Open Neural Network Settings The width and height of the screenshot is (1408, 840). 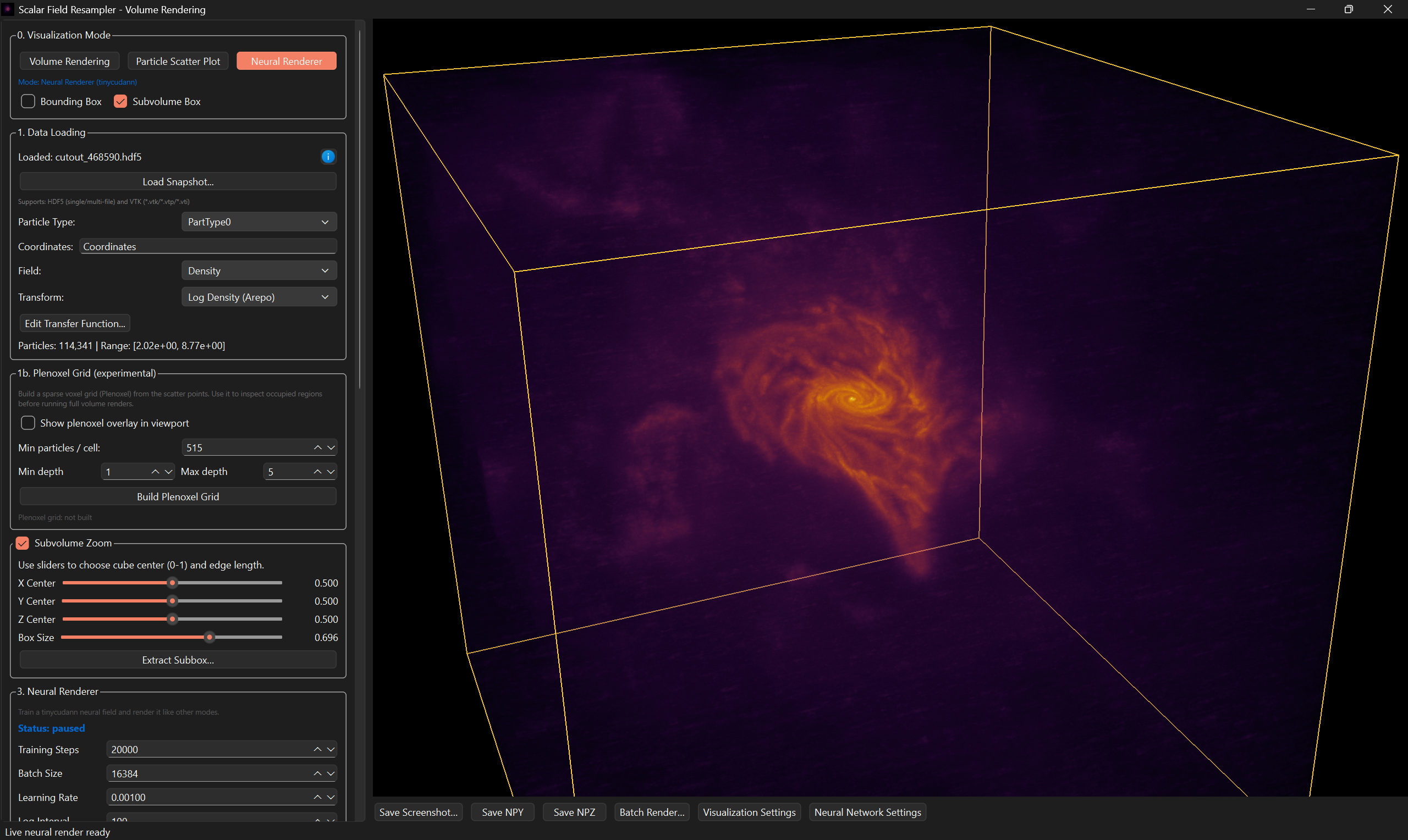tap(867, 813)
